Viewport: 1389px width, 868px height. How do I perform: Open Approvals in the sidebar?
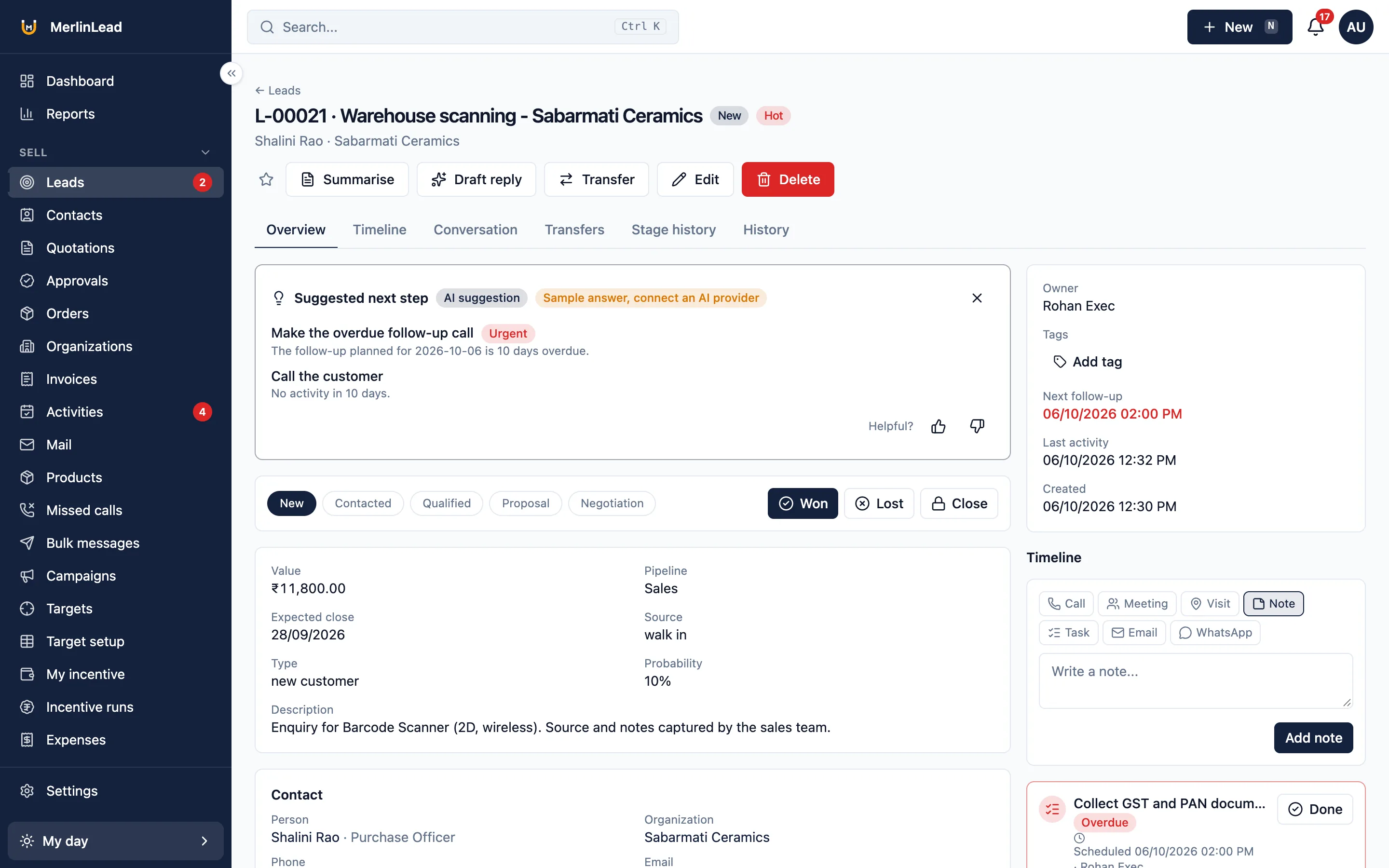116,280
